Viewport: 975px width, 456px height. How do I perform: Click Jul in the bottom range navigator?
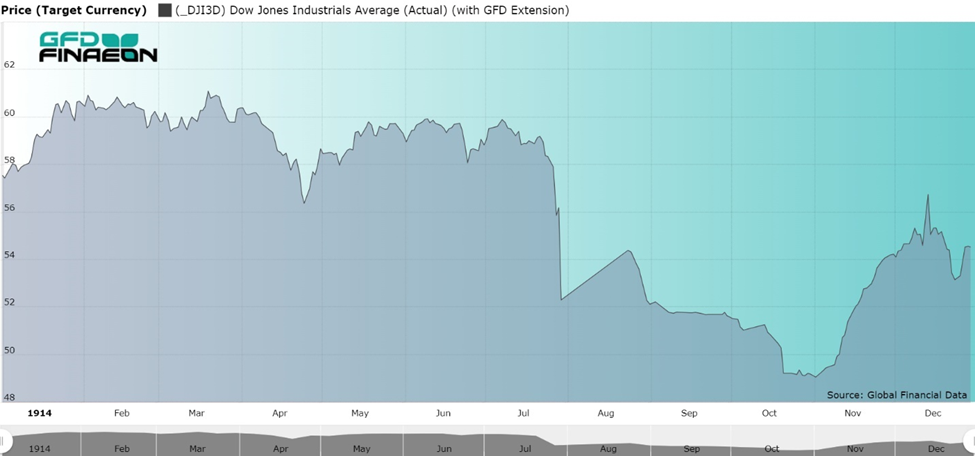coord(525,449)
